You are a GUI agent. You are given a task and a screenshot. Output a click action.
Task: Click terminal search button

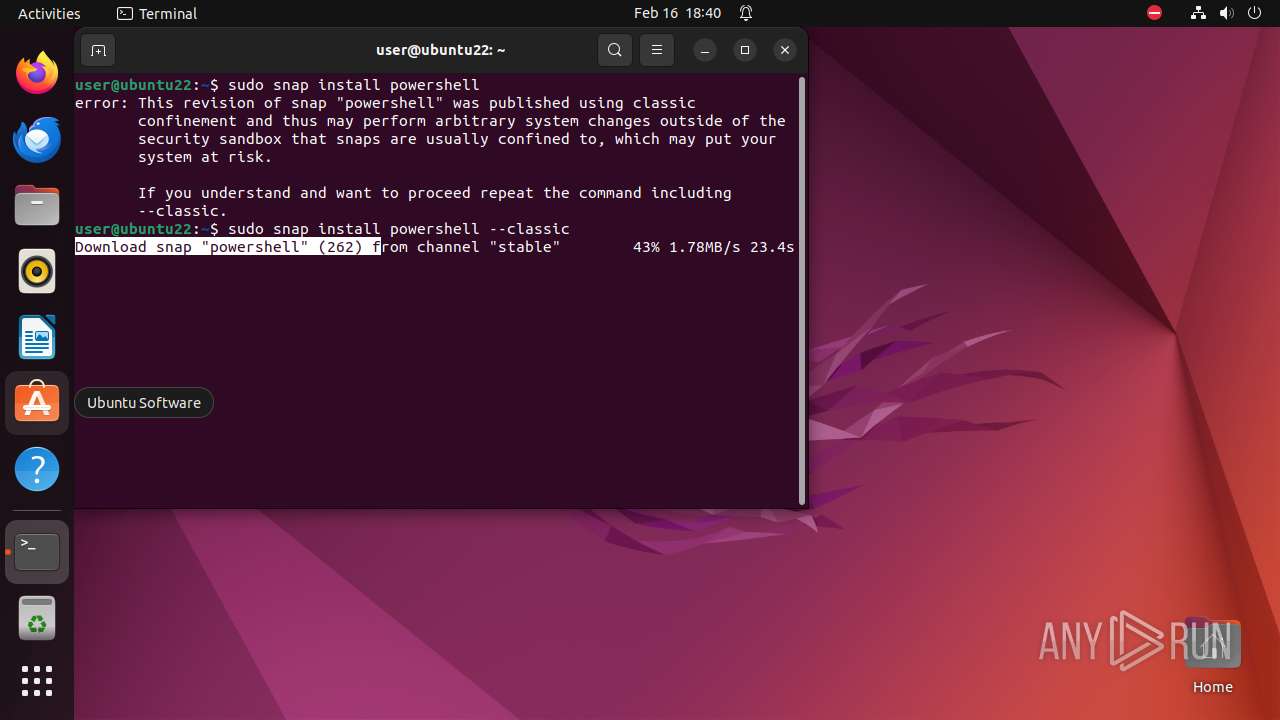615,50
